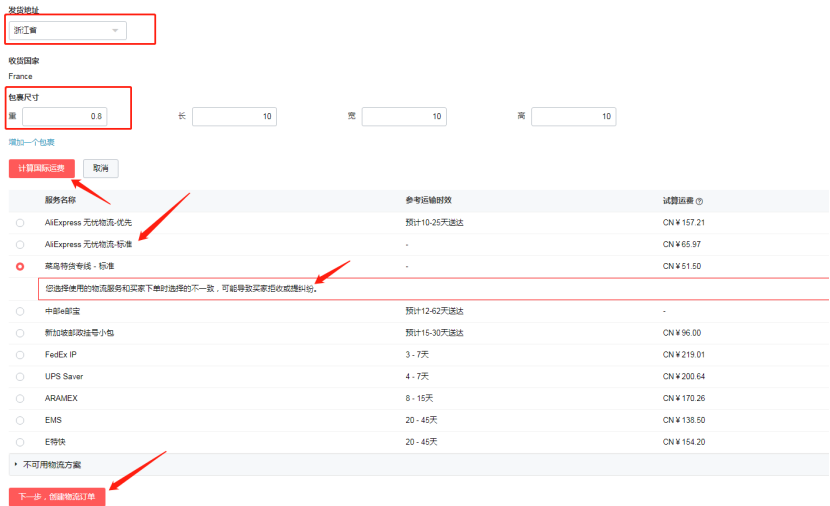Click the logistics mismatch warning message

coord(181,289)
